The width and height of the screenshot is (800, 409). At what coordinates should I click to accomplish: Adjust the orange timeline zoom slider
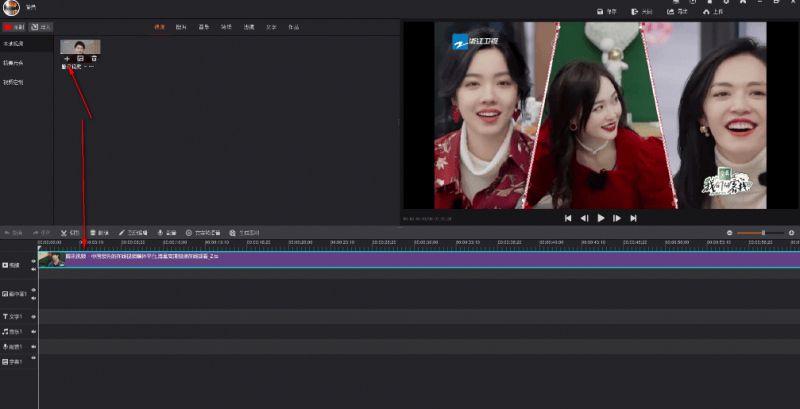click(763, 232)
